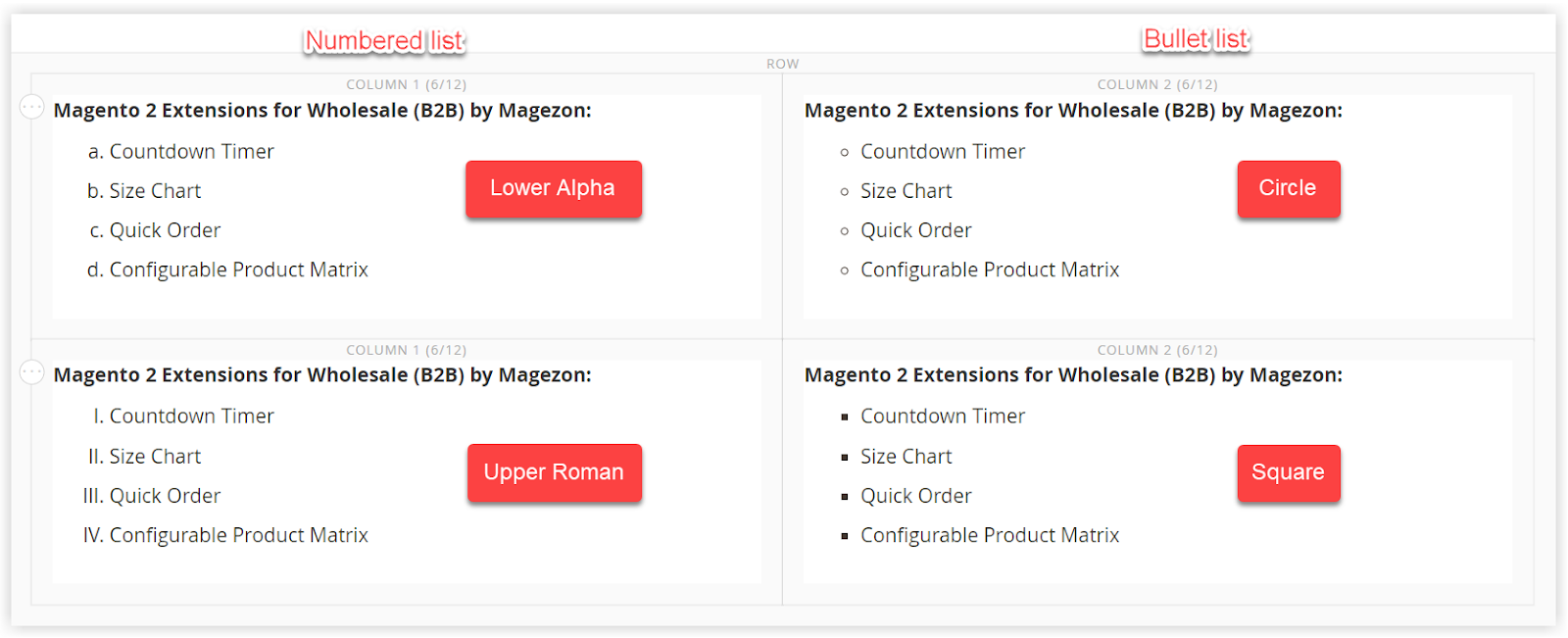Expand the Upper Roman list style option
The image size is (1568, 638).
coord(554,472)
